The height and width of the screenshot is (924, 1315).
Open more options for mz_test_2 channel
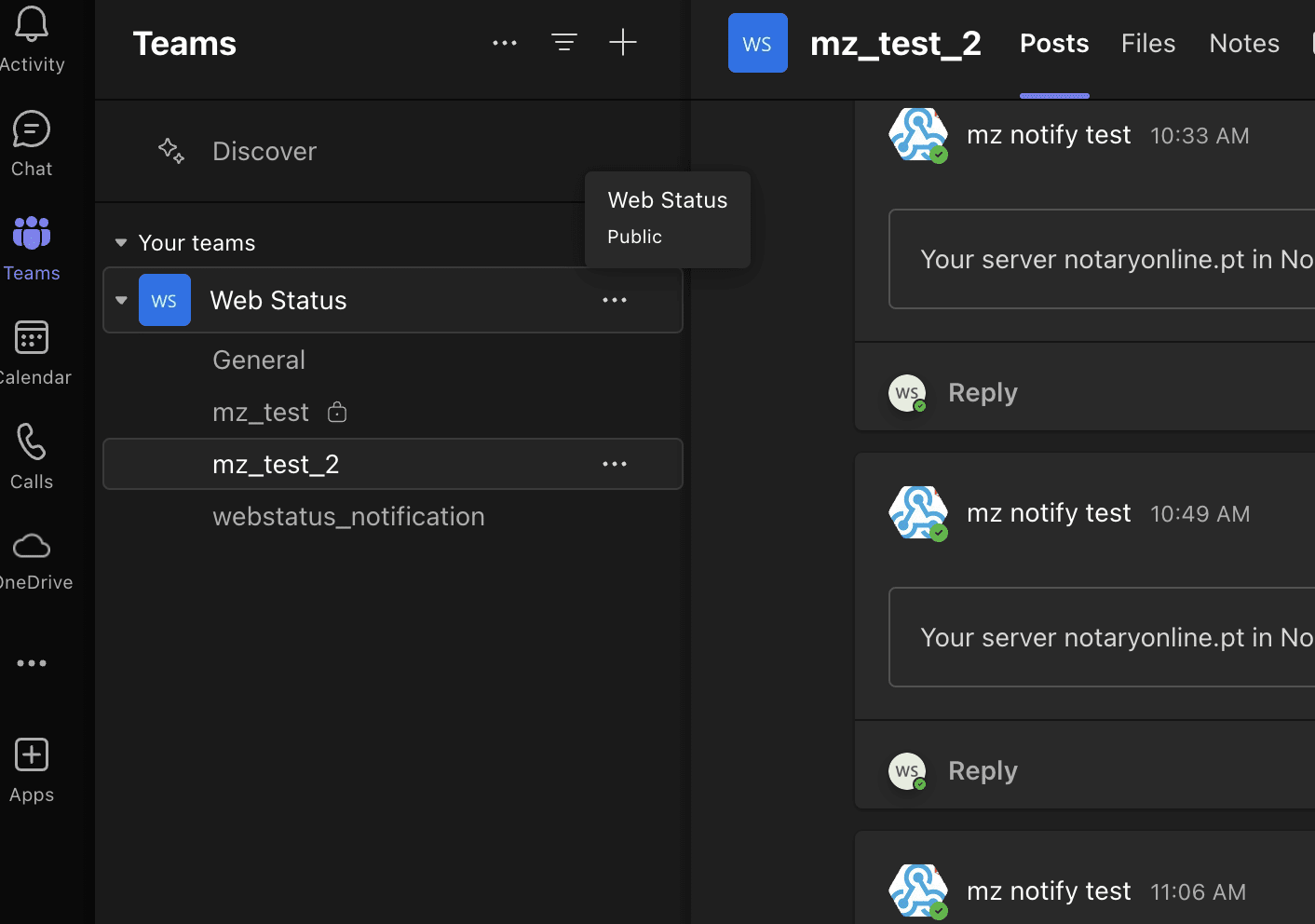614,464
